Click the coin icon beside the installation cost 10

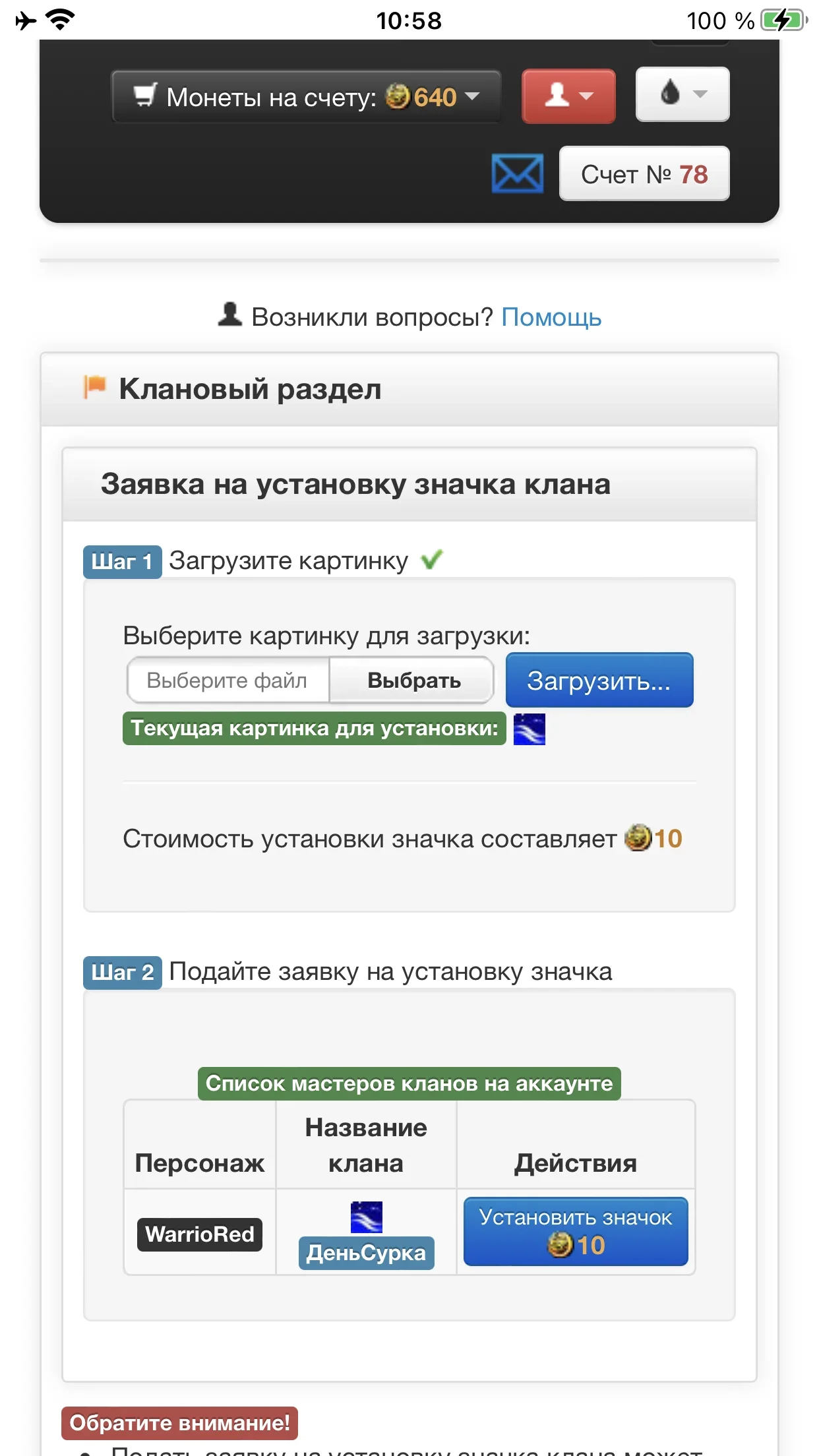(638, 838)
